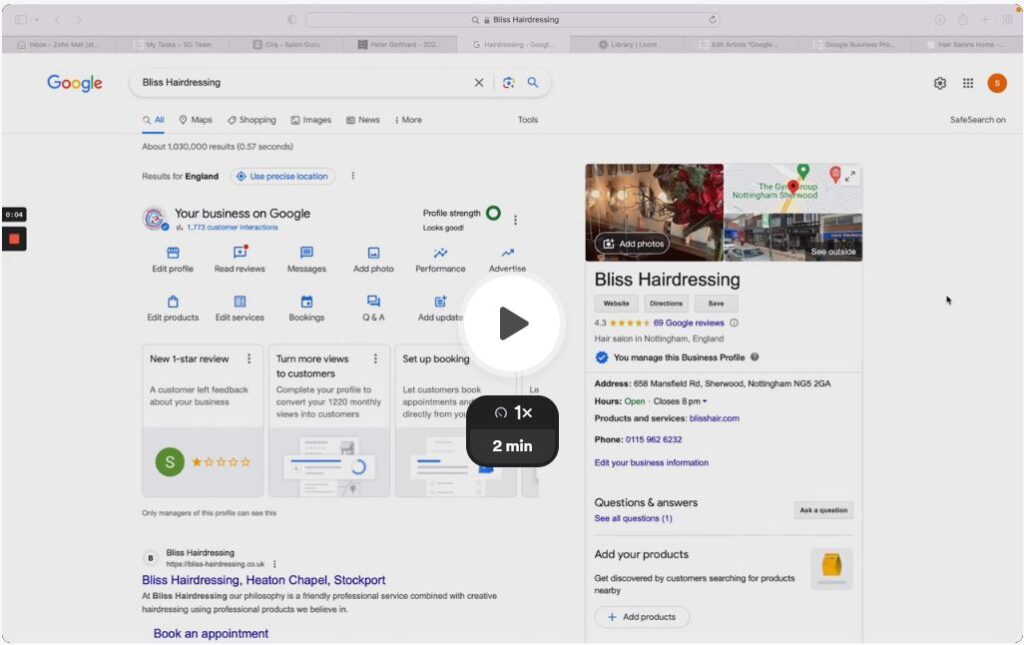The height and width of the screenshot is (645, 1024).
Task: Switch to News search tab
Action: coord(362,120)
